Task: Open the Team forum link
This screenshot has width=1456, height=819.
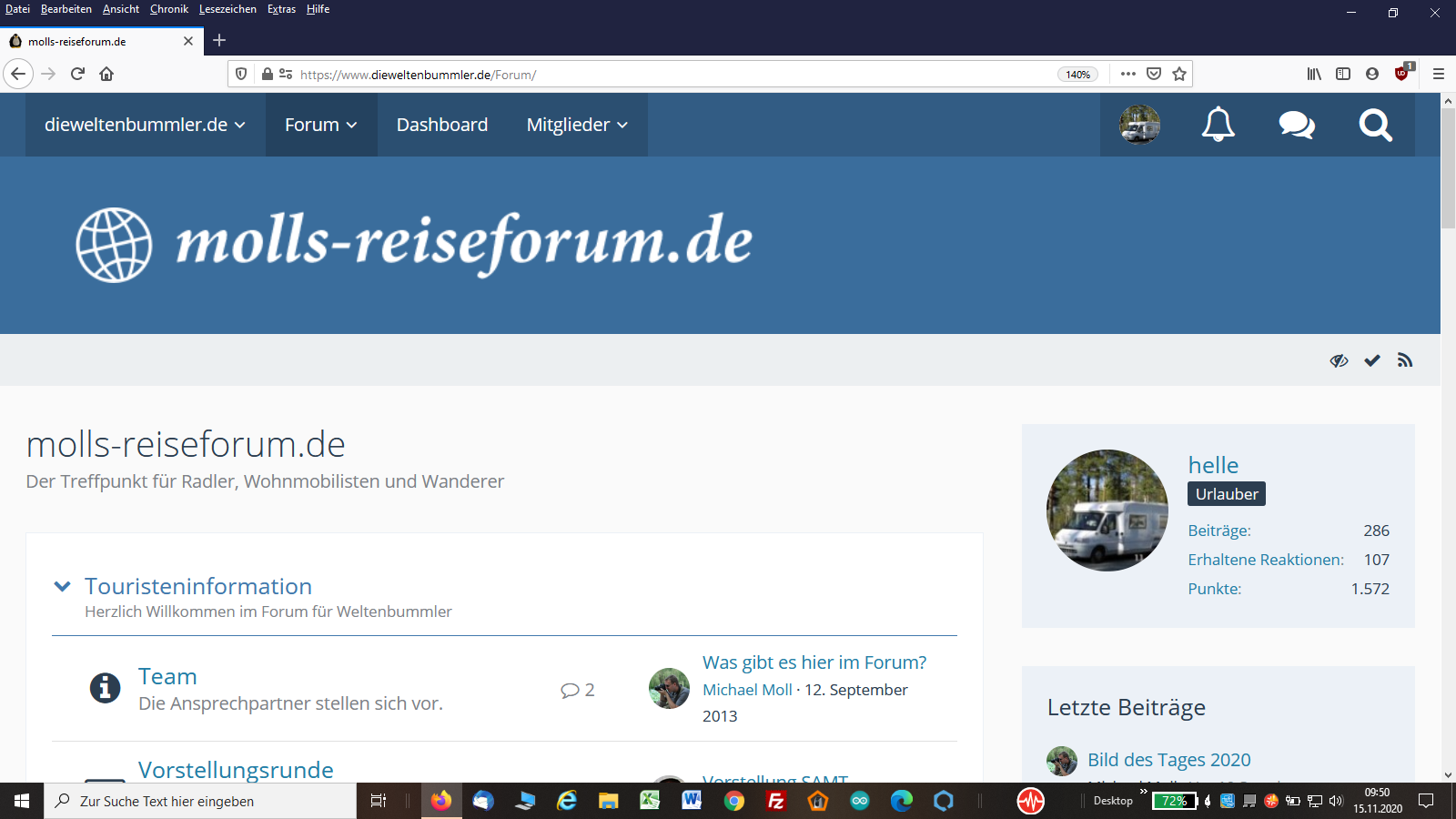Action: pos(167,676)
